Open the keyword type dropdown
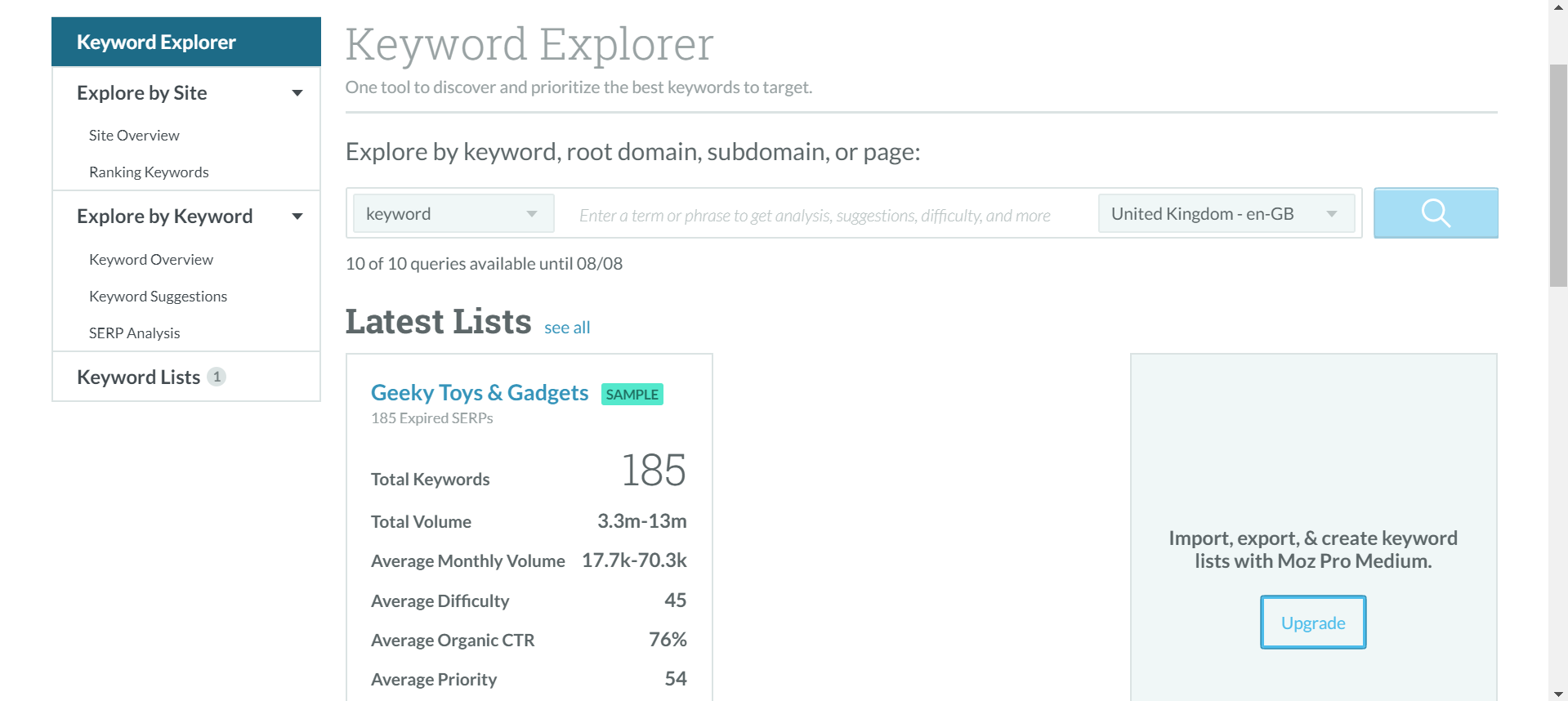 pyautogui.click(x=453, y=214)
